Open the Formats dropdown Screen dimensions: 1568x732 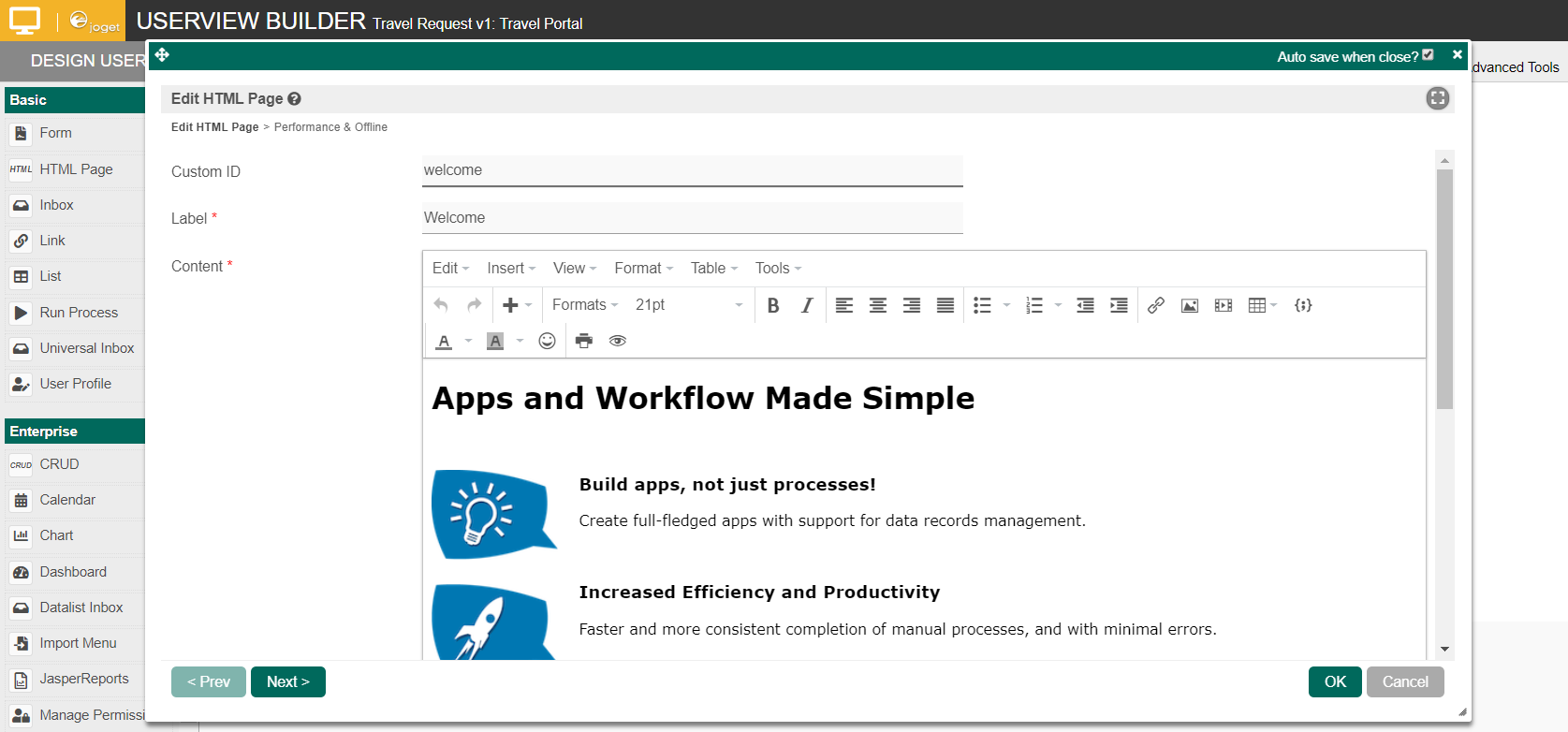pyautogui.click(x=585, y=305)
